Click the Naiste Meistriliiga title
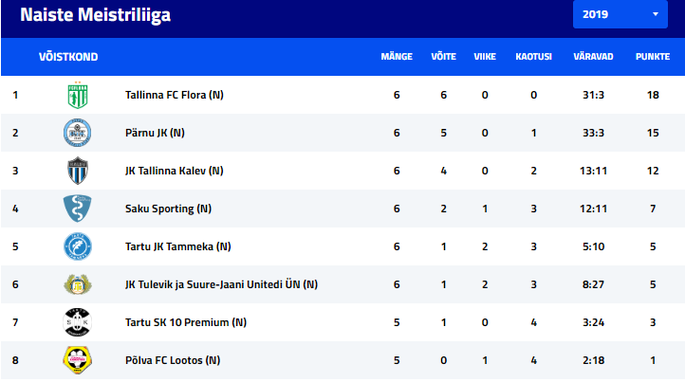The width and height of the screenshot is (685, 382). point(95,15)
